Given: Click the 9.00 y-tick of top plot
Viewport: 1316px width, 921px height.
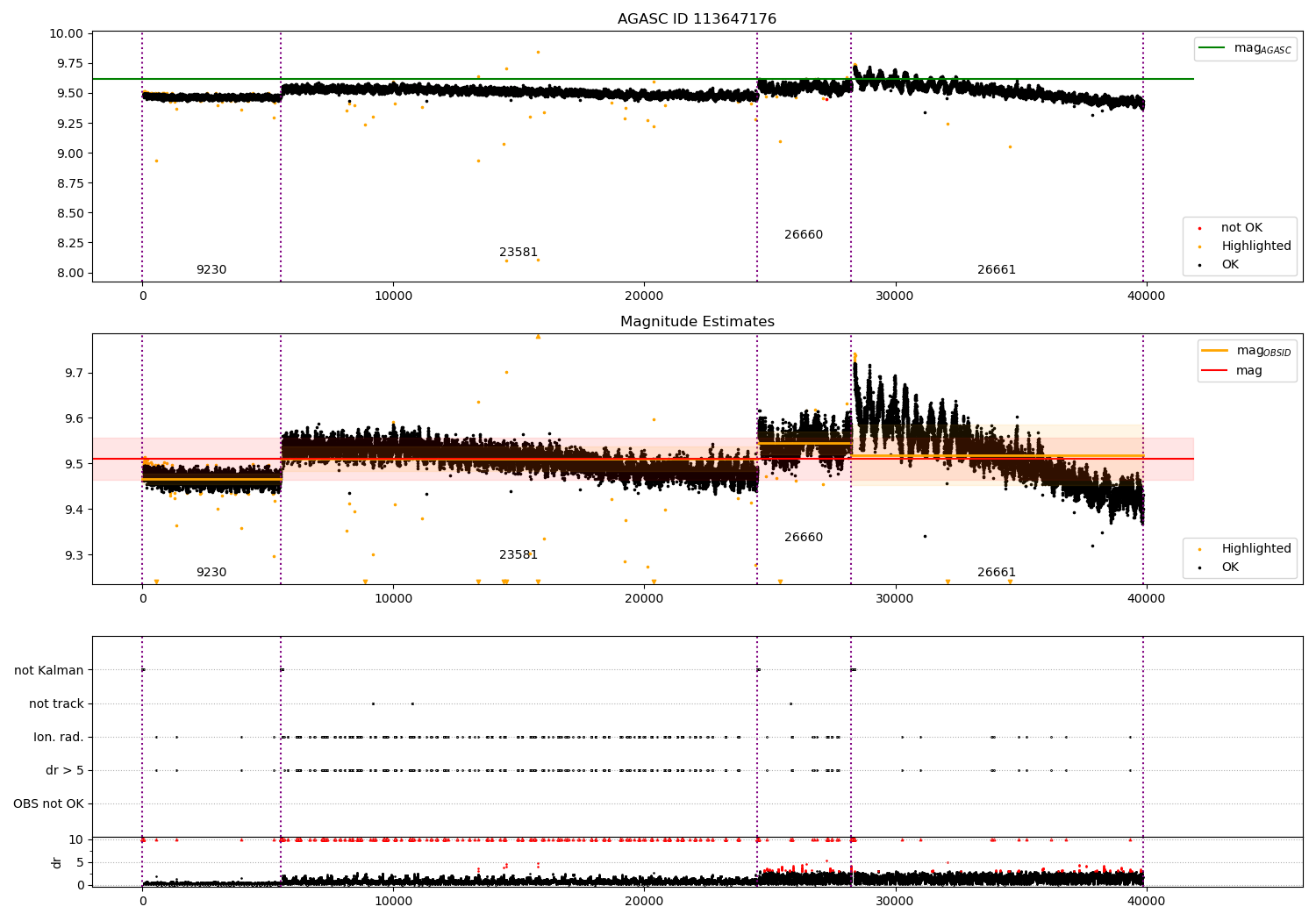Looking at the screenshot, I should (70, 153).
